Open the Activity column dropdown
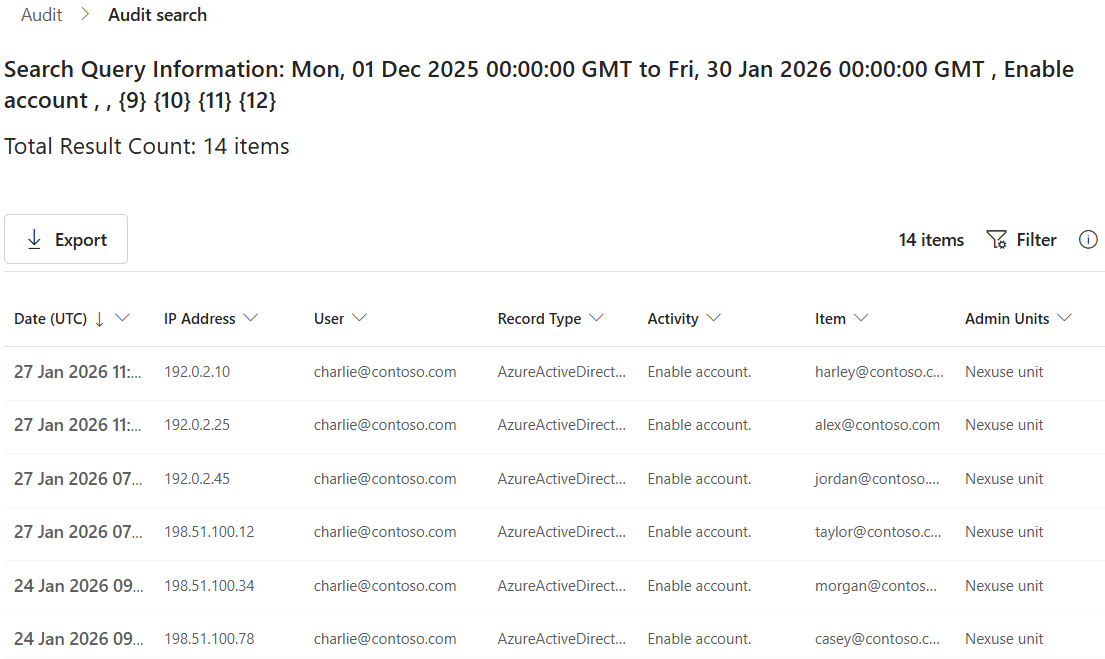Screen dimensions: 1105x659 tap(714, 318)
